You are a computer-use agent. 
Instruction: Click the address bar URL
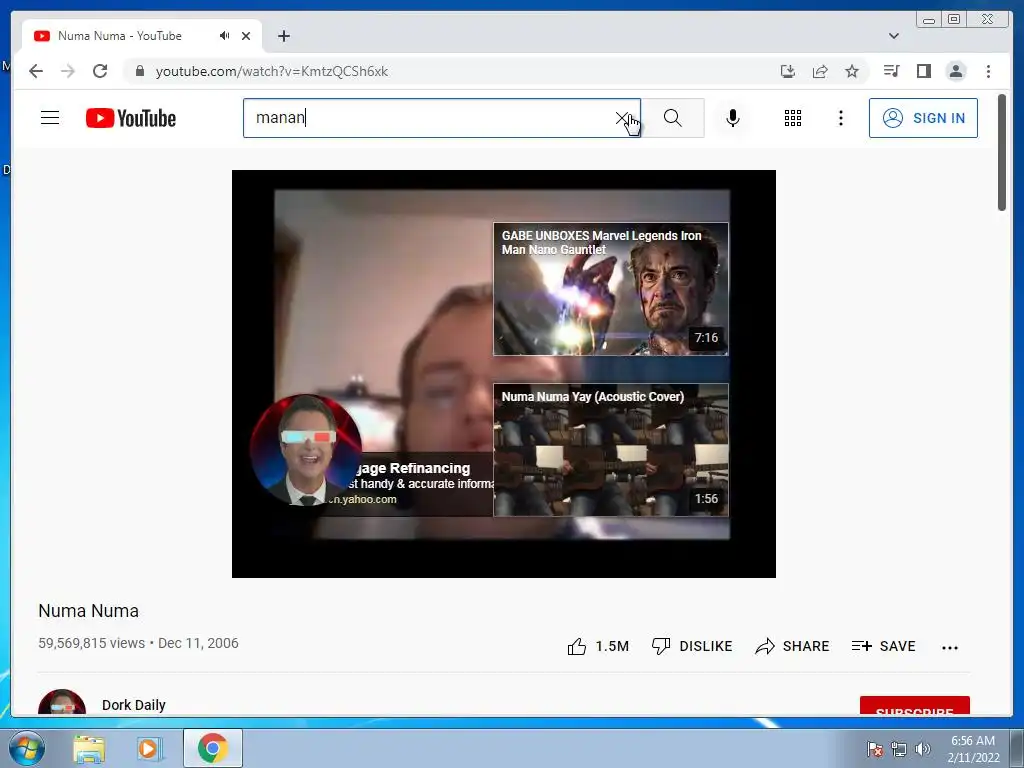tap(272, 71)
